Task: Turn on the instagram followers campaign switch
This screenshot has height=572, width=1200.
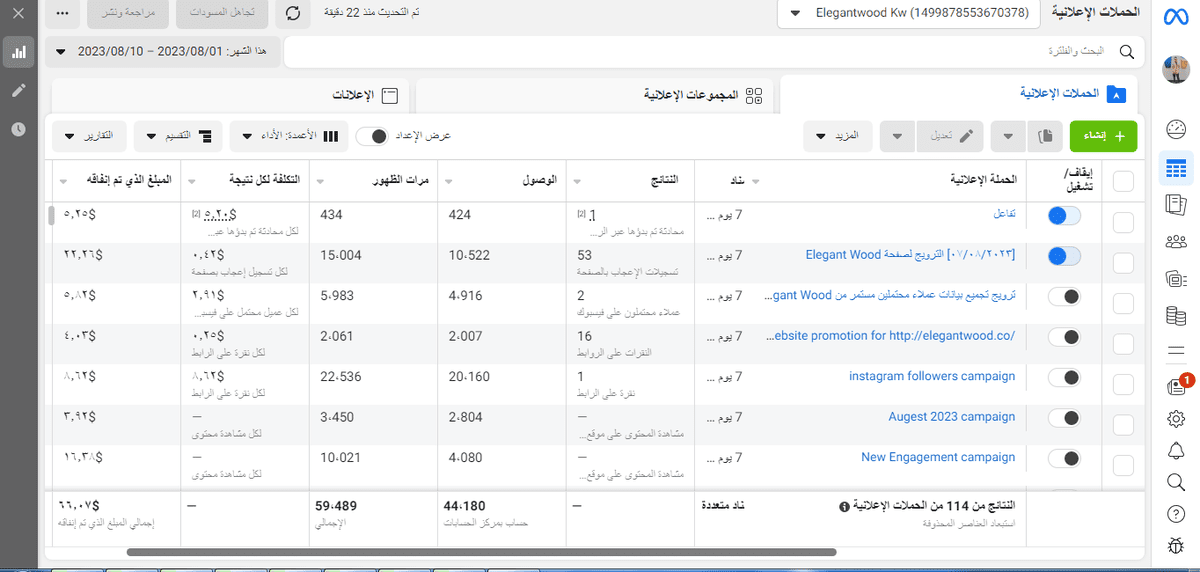Action: tap(1064, 378)
